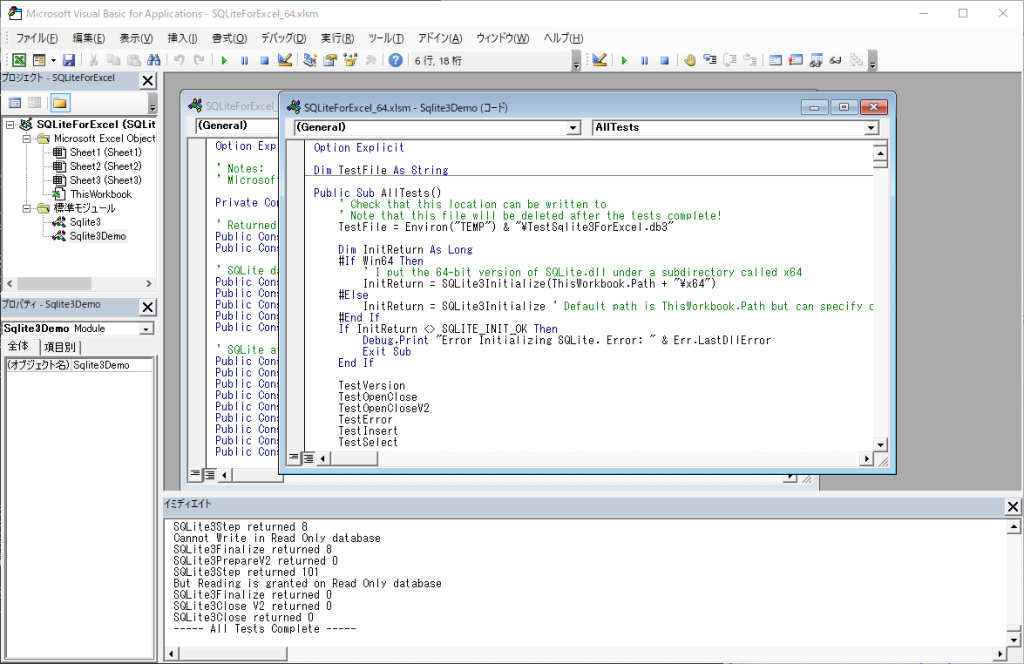Click the Immediate window scroll-up arrow
This screenshot has width=1024, height=664.
tap(1014, 527)
